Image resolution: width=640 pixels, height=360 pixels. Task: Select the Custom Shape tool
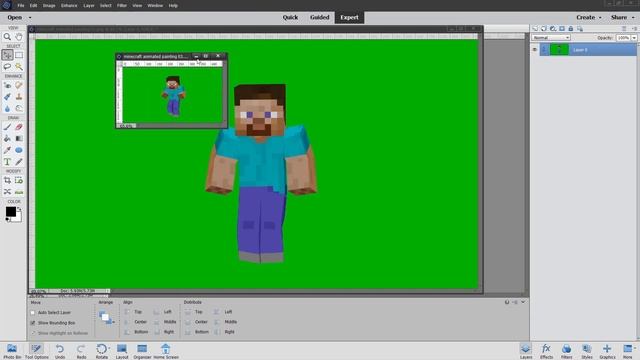19,150
